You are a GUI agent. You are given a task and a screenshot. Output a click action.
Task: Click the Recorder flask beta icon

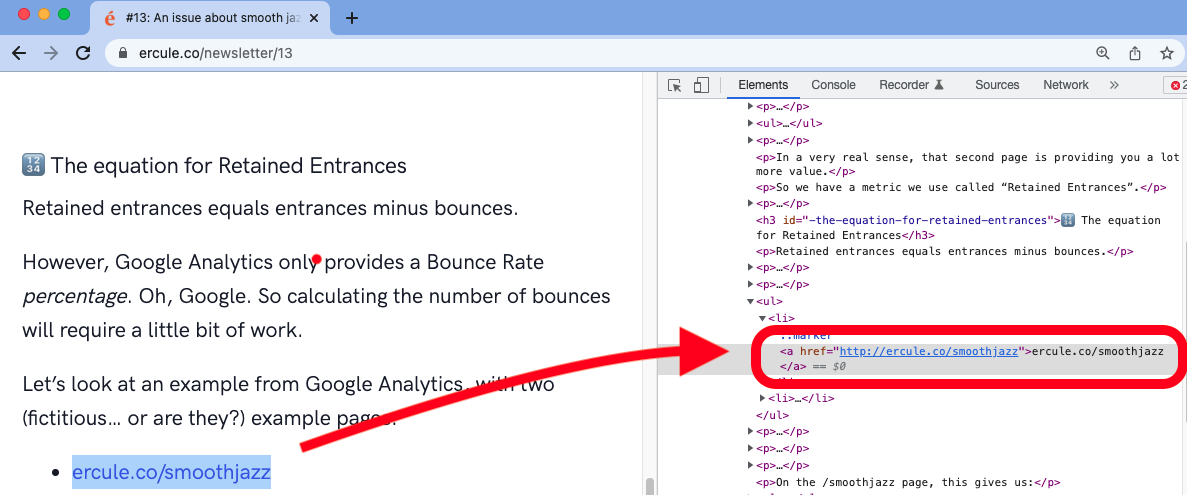[x=939, y=85]
